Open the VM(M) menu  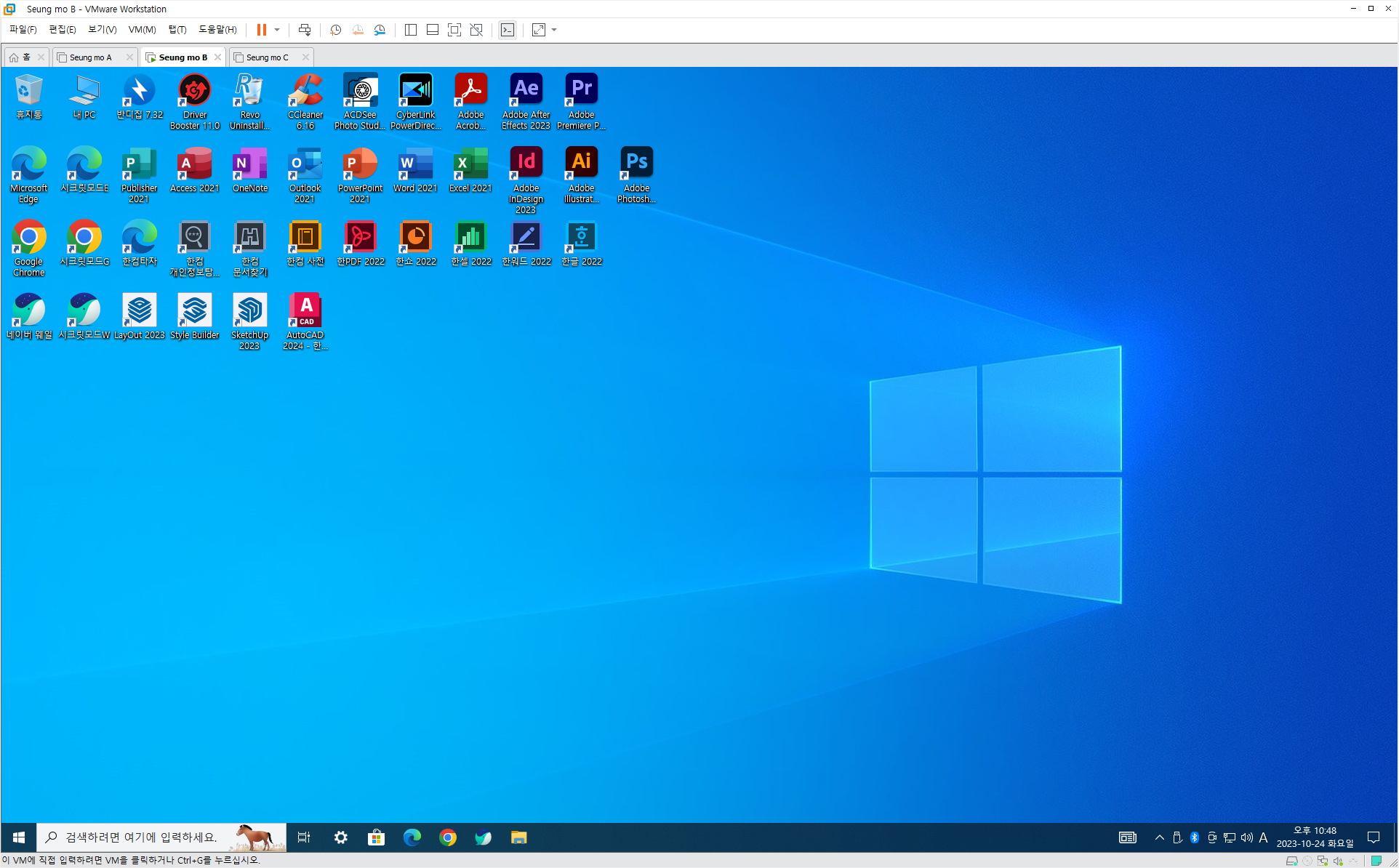pos(142,30)
